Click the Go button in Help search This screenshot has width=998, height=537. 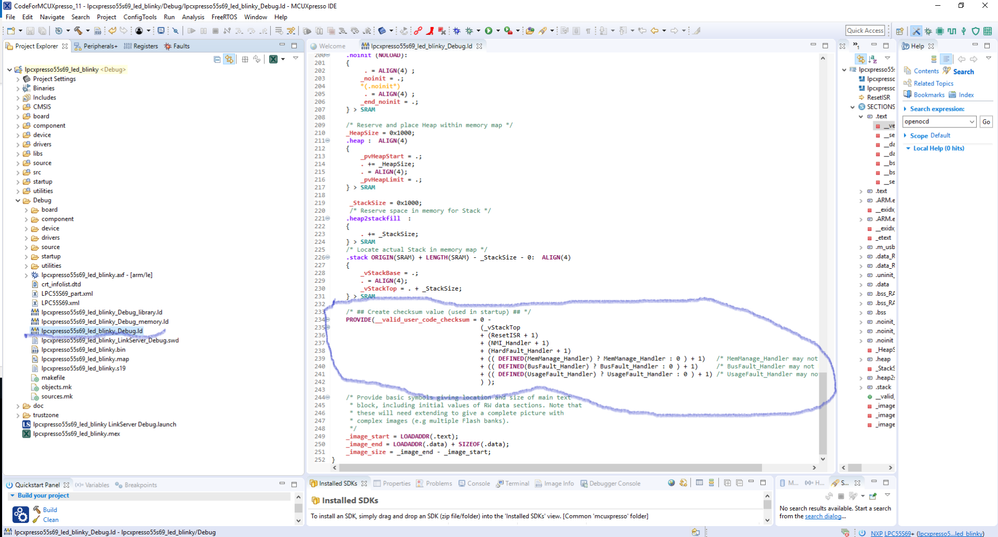[x=986, y=122]
